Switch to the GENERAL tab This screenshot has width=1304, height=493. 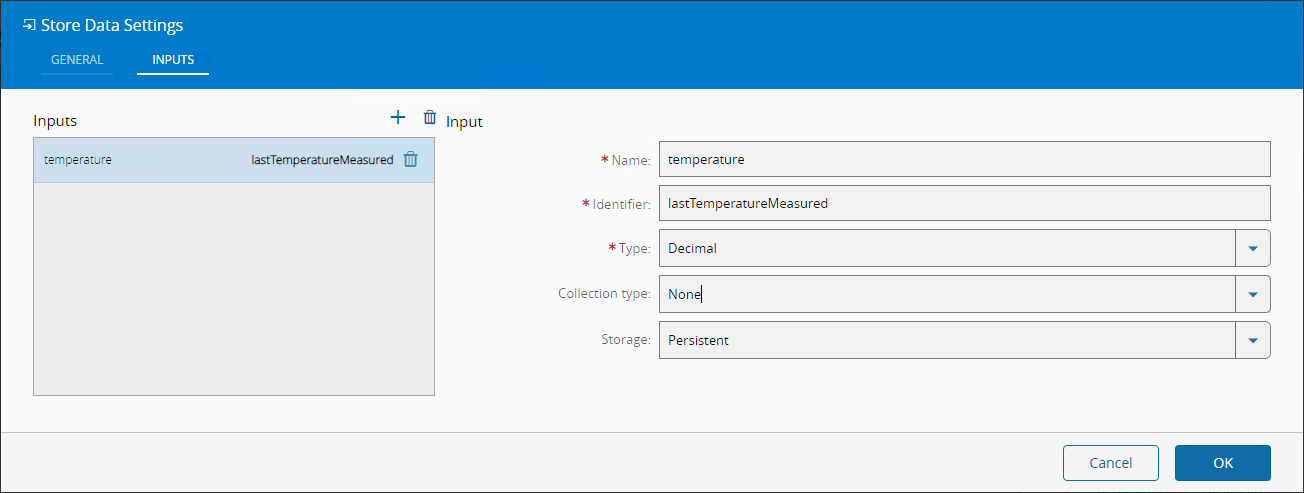tap(77, 60)
